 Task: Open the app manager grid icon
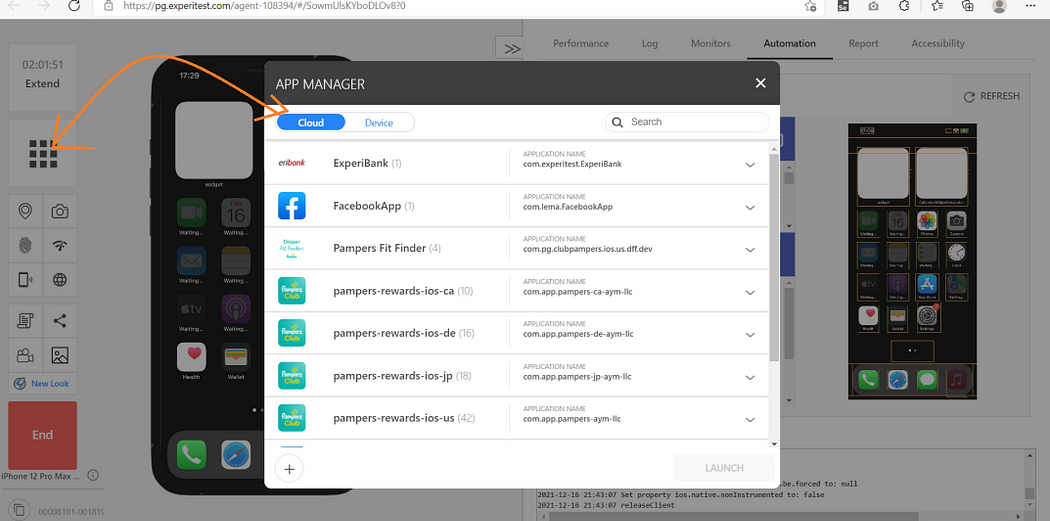click(x=43, y=154)
